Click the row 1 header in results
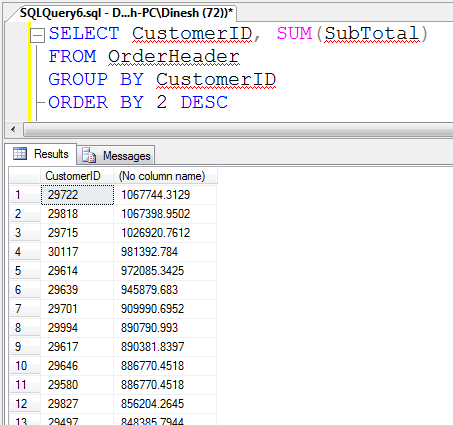The image size is (453, 425). [x=25, y=195]
